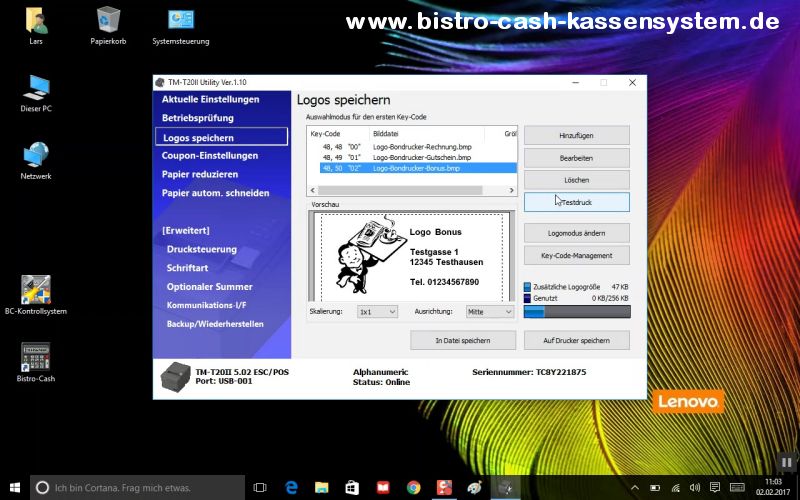Open the Wi-Fi network tray icon
Viewport: 800px width, 500px height.
676,487
